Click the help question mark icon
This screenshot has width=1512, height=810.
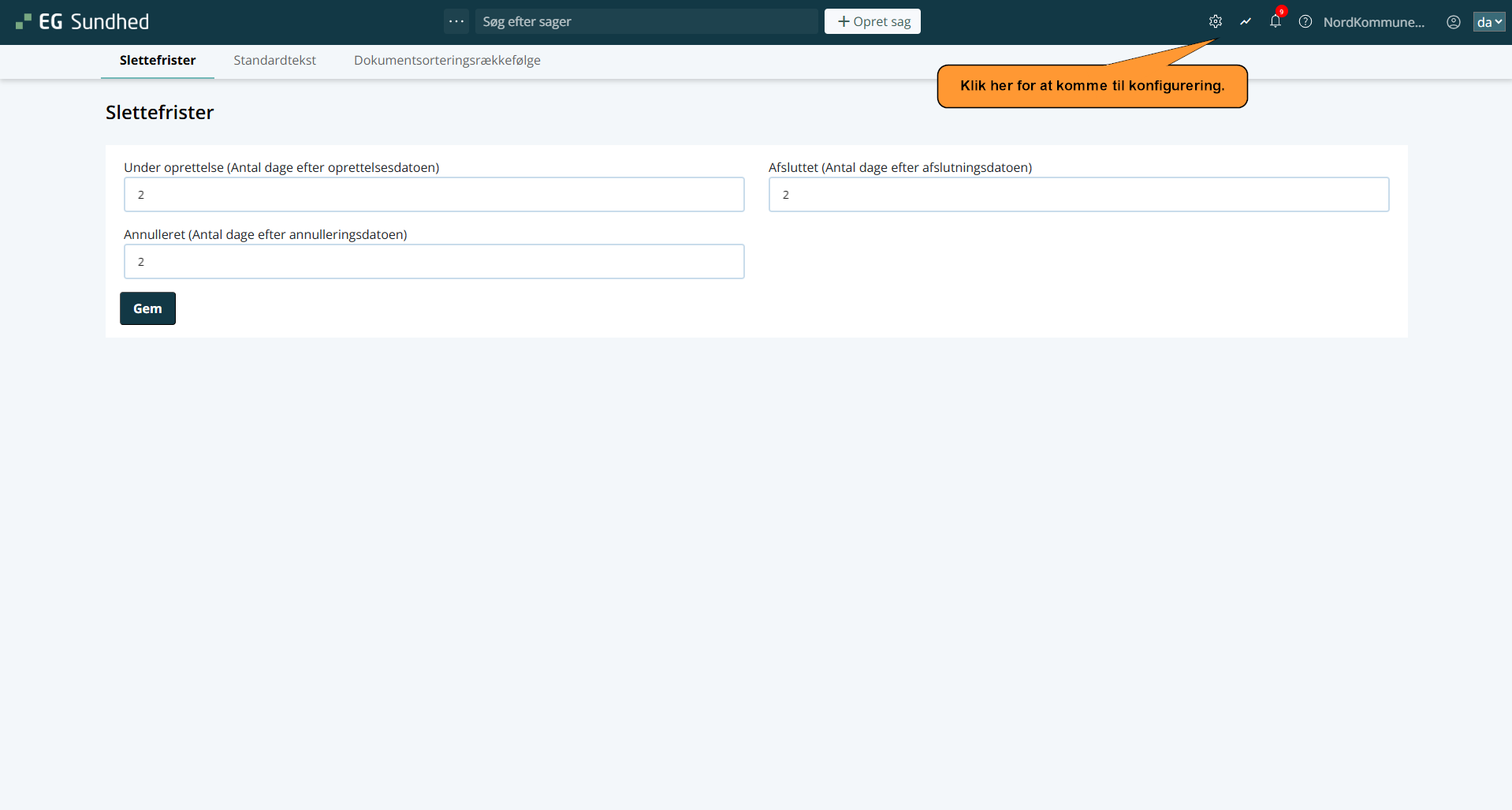pyautogui.click(x=1305, y=22)
